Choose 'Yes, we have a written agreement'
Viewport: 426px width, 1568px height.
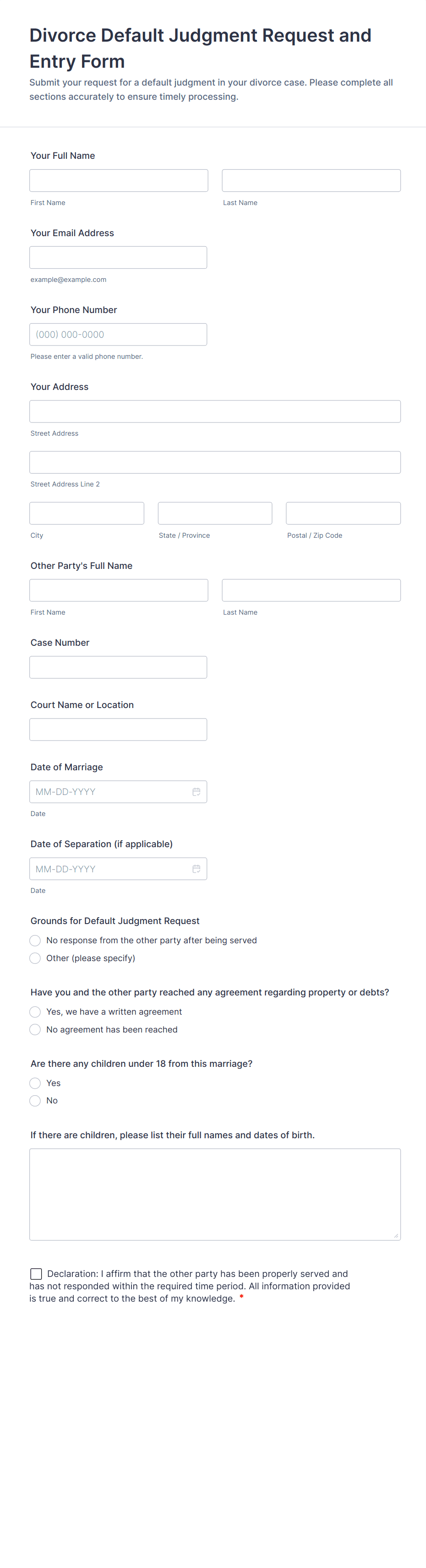[x=35, y=1011]
